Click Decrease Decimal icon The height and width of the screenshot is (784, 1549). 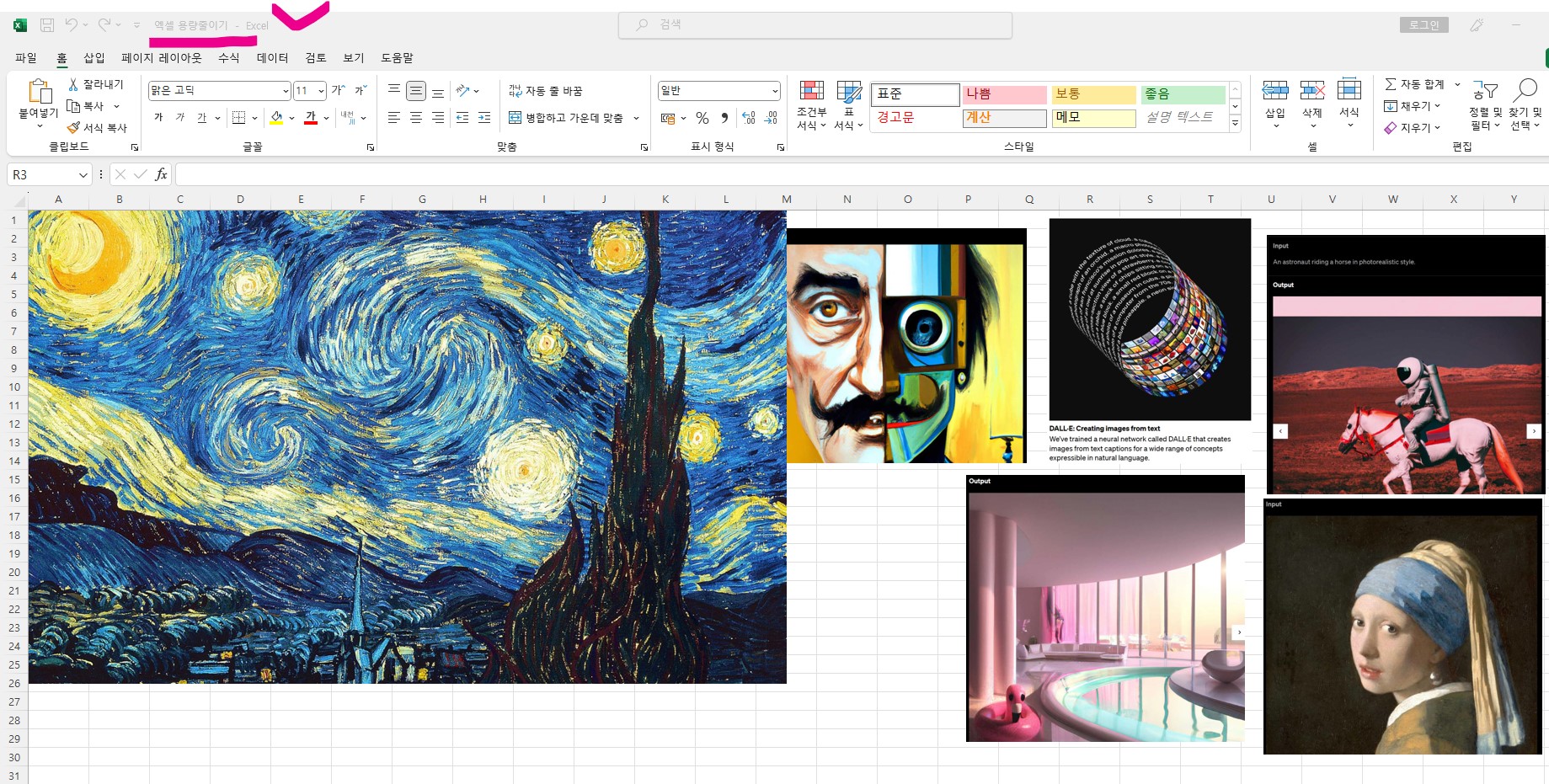coord(771,118)
